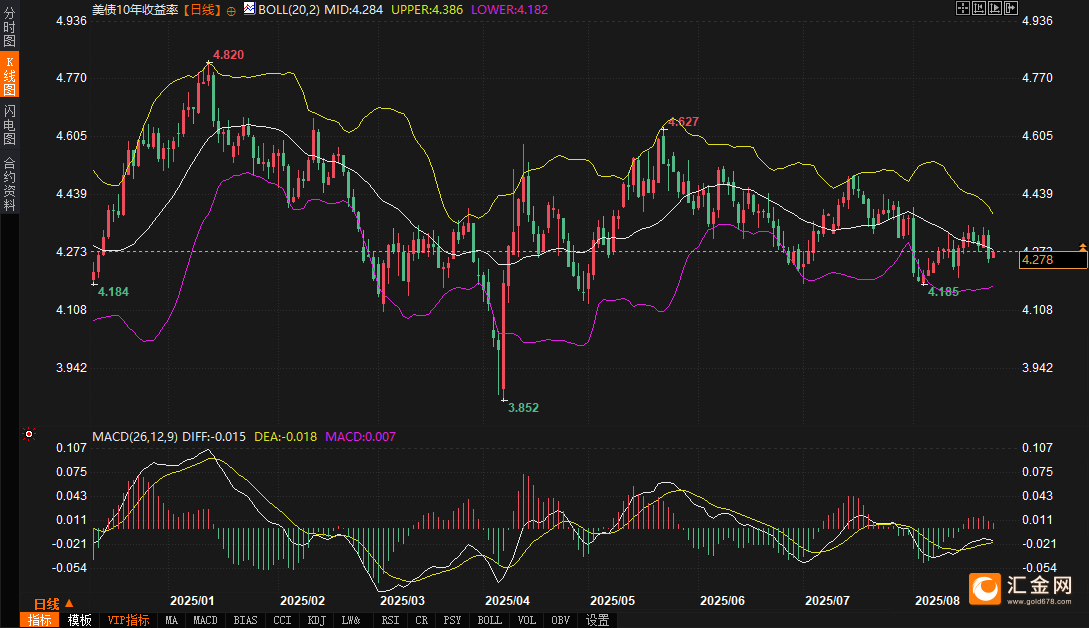This screenshot has width=1089, height=628.
Task: Click the 4.627 peak price marker
Action: [683, 122]
